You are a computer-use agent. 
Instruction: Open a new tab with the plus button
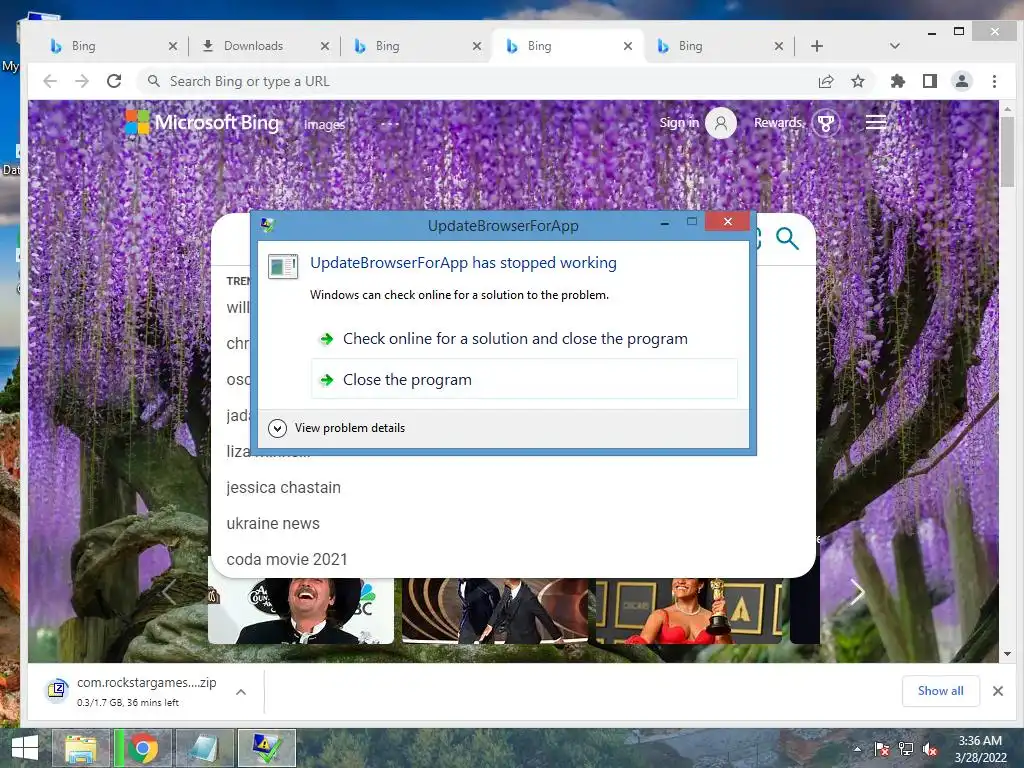(x=817, y=46)
